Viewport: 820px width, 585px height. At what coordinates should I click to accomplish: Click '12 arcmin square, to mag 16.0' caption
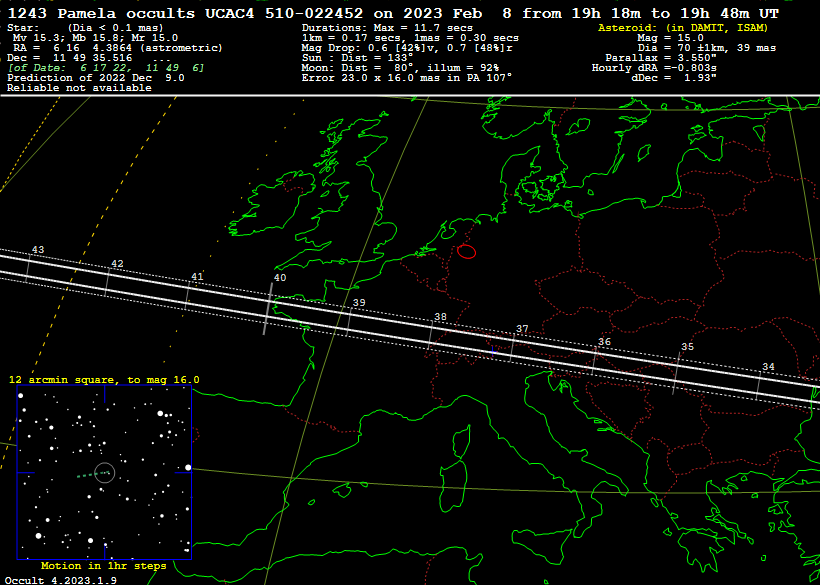point(104,380)
